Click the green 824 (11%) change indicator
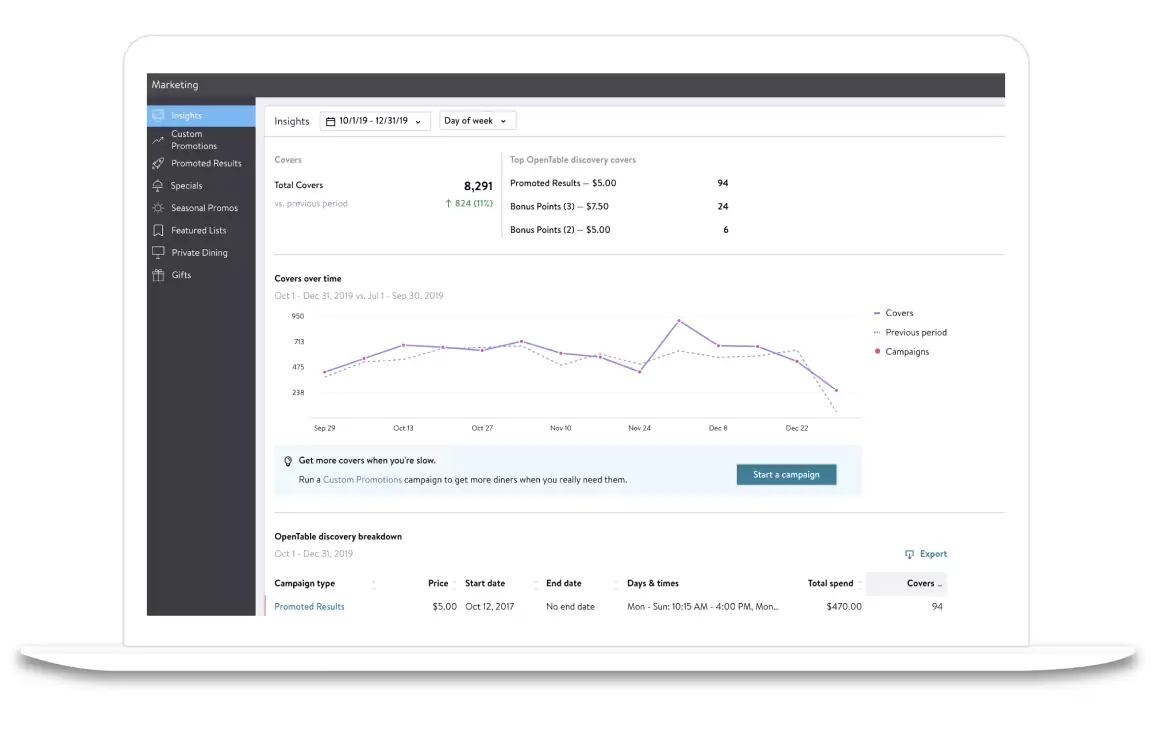This screenshot has width=1154, height=732. click(x=469, y=204)
